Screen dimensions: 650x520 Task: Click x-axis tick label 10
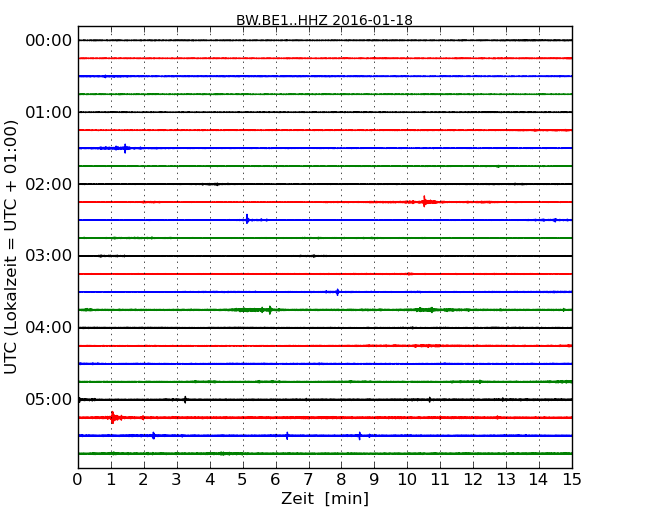tap(407, 480)
